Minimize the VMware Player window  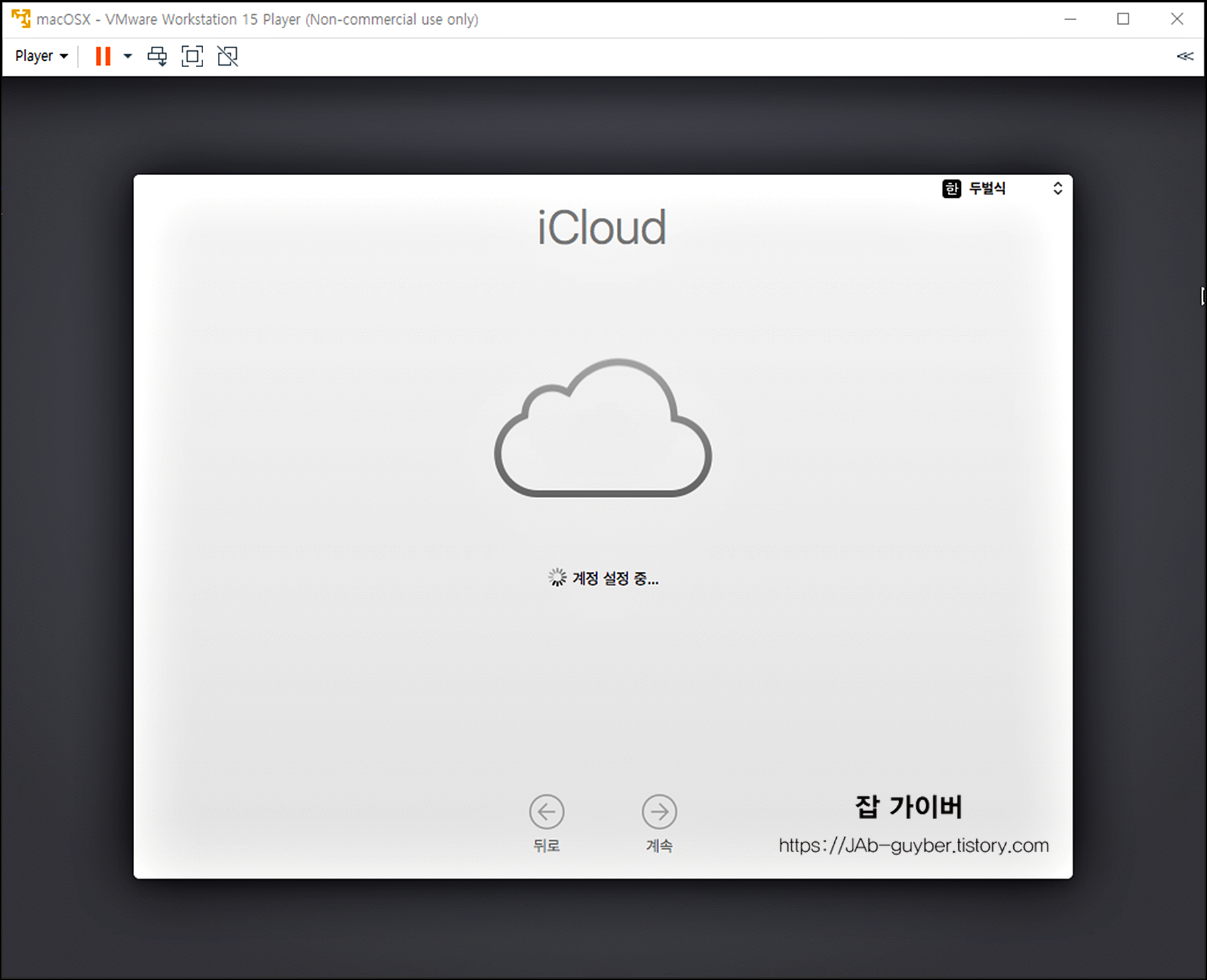pos(1070,19)
